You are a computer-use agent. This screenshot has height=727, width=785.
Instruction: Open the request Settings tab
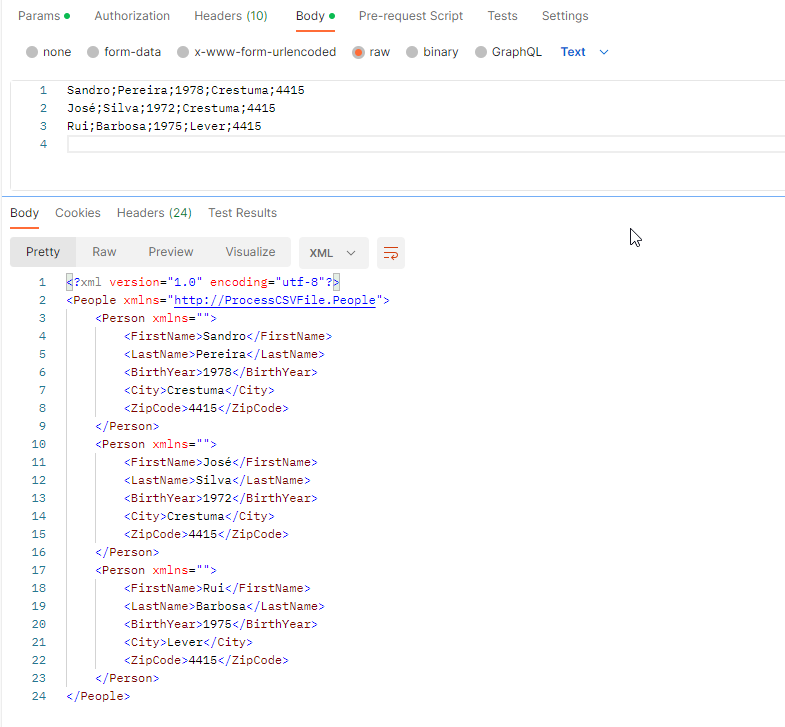(x=565, y=16)
